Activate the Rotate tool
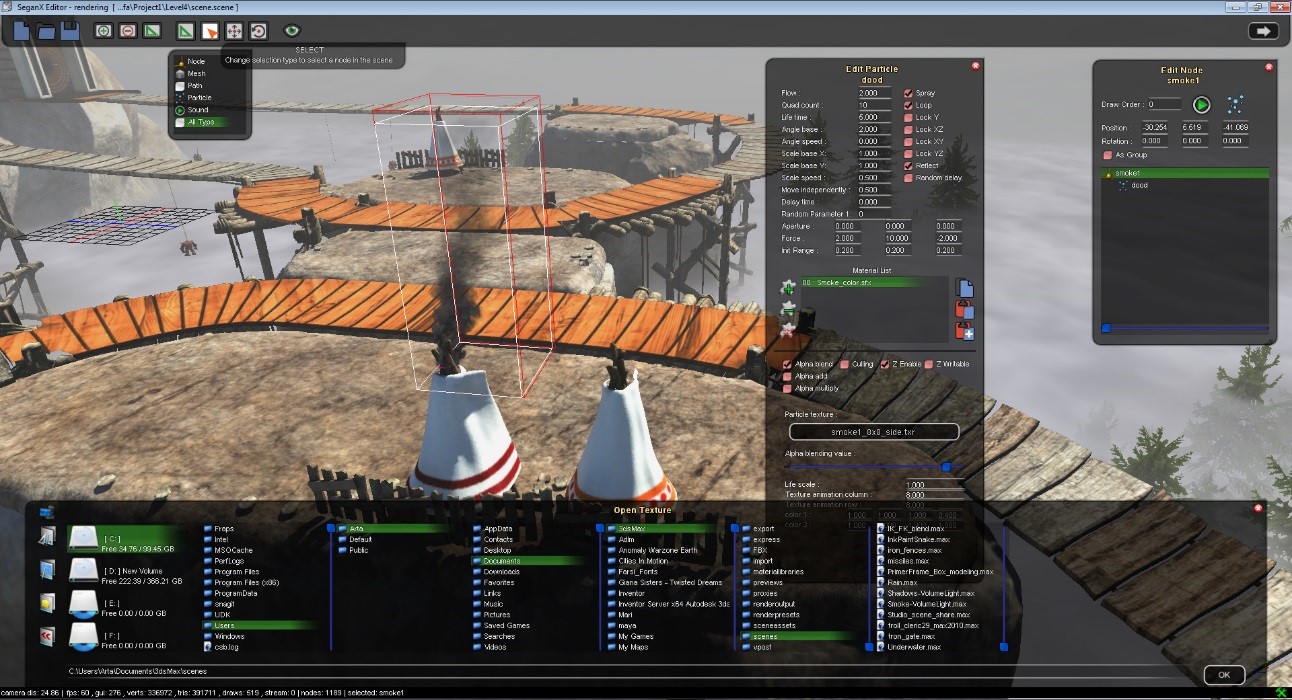This screenshot has width=1292, height=700. click(258, 31)
